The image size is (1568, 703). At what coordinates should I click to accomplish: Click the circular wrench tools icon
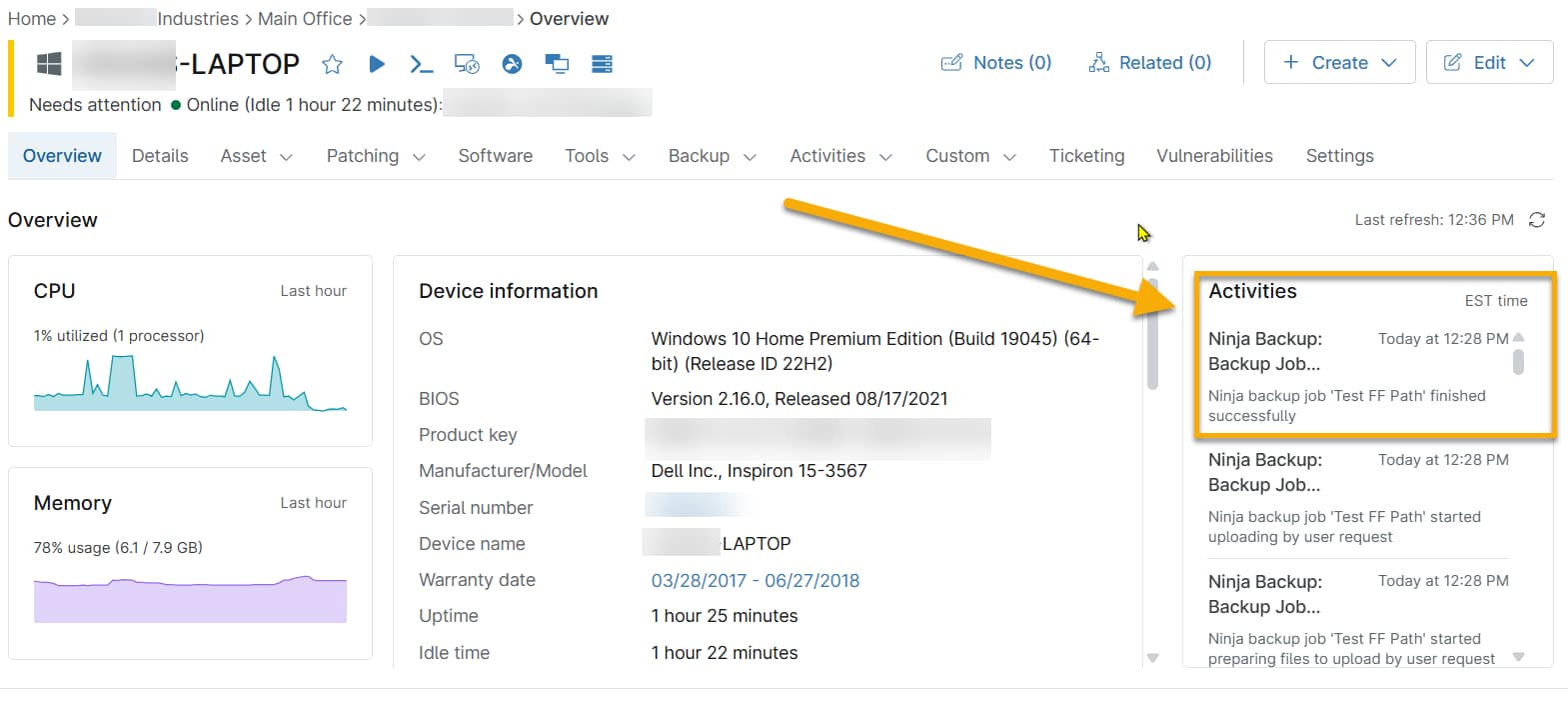(512, 65)
